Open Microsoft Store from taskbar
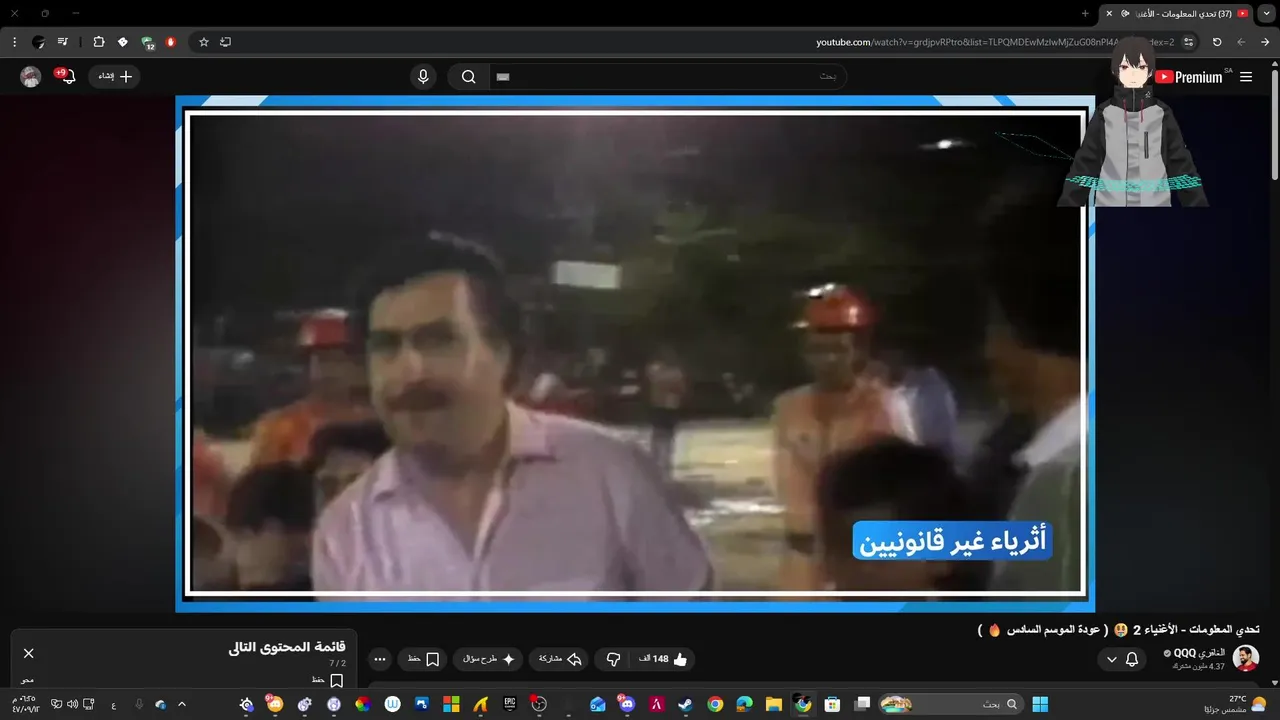Screen dimensions: 1280x720 832,704
